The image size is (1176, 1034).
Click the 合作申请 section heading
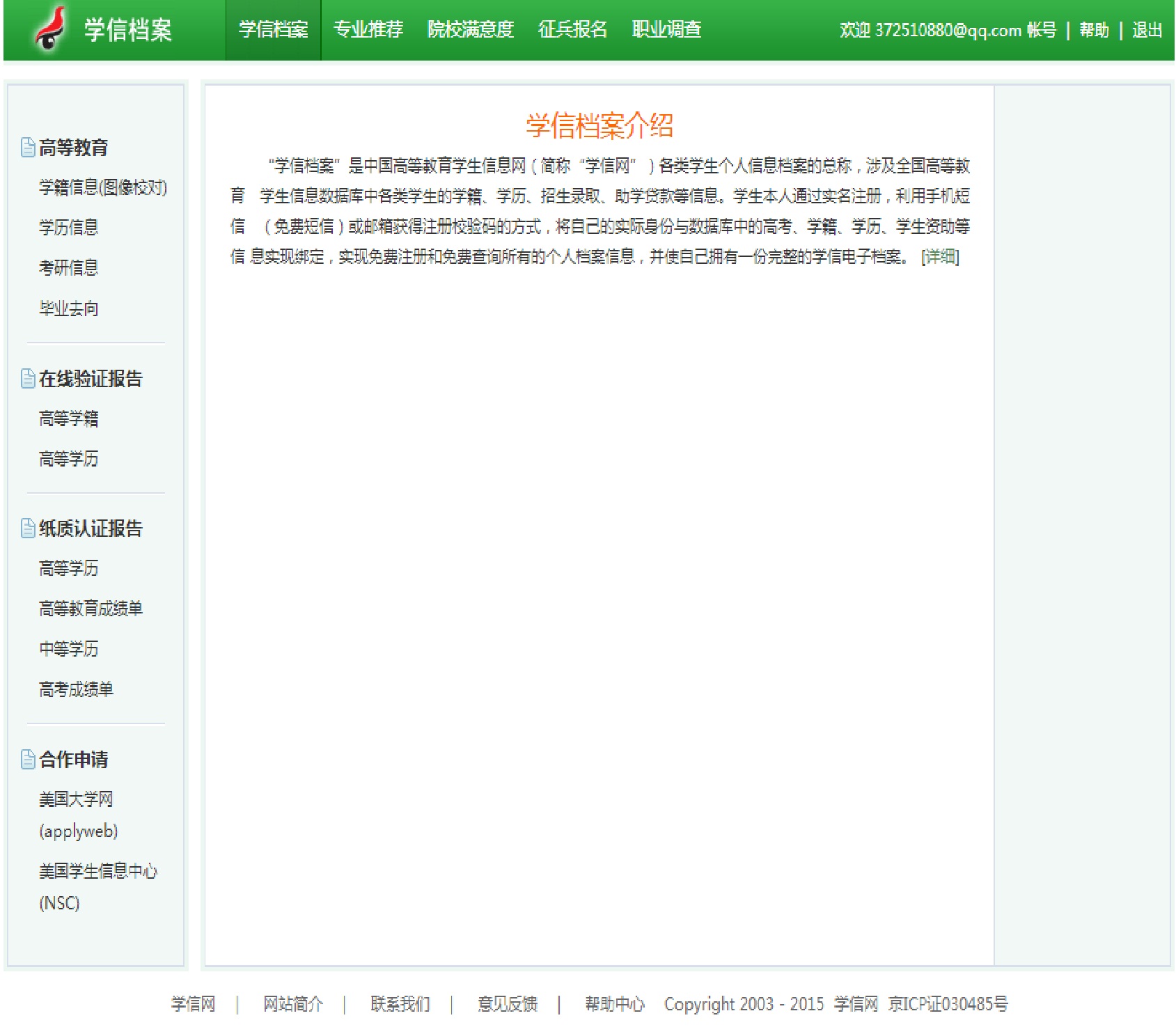74,760
